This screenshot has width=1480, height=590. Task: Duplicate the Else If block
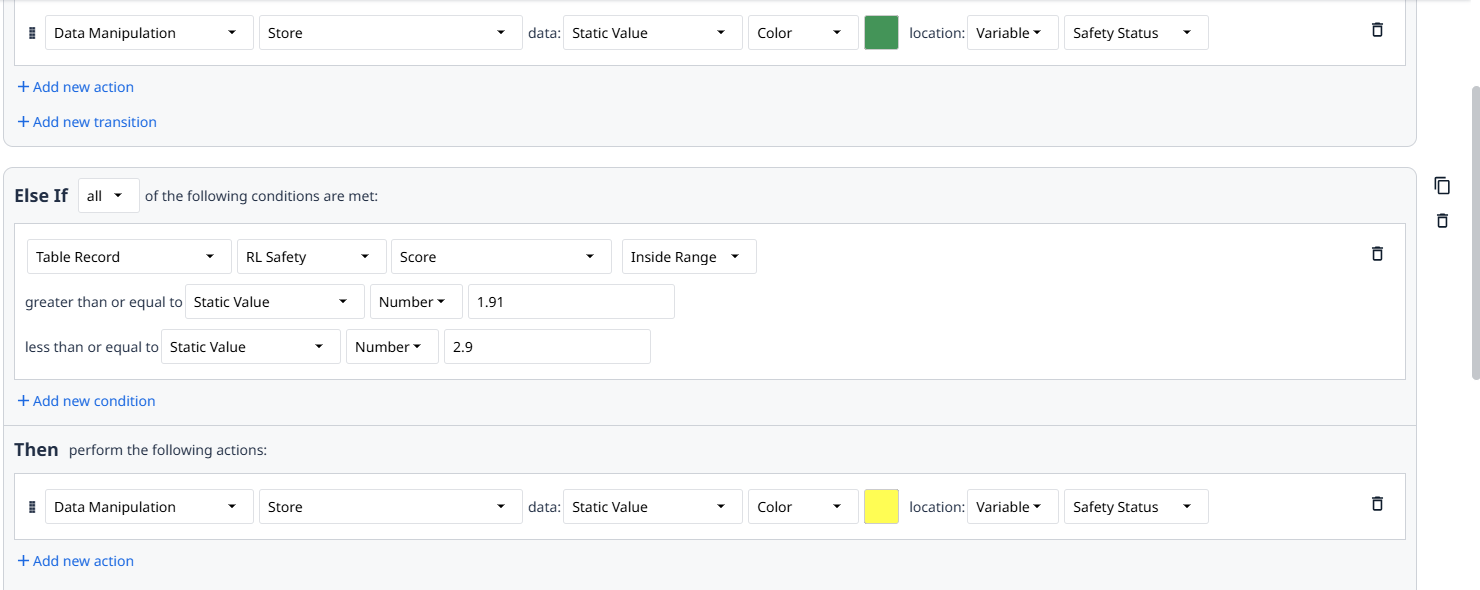[x=1442, y=186]
